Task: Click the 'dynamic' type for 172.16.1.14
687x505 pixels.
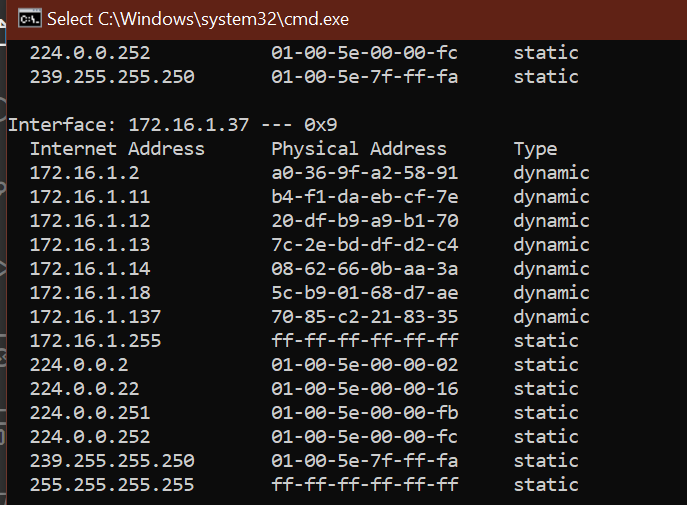Action: (551, 269)
